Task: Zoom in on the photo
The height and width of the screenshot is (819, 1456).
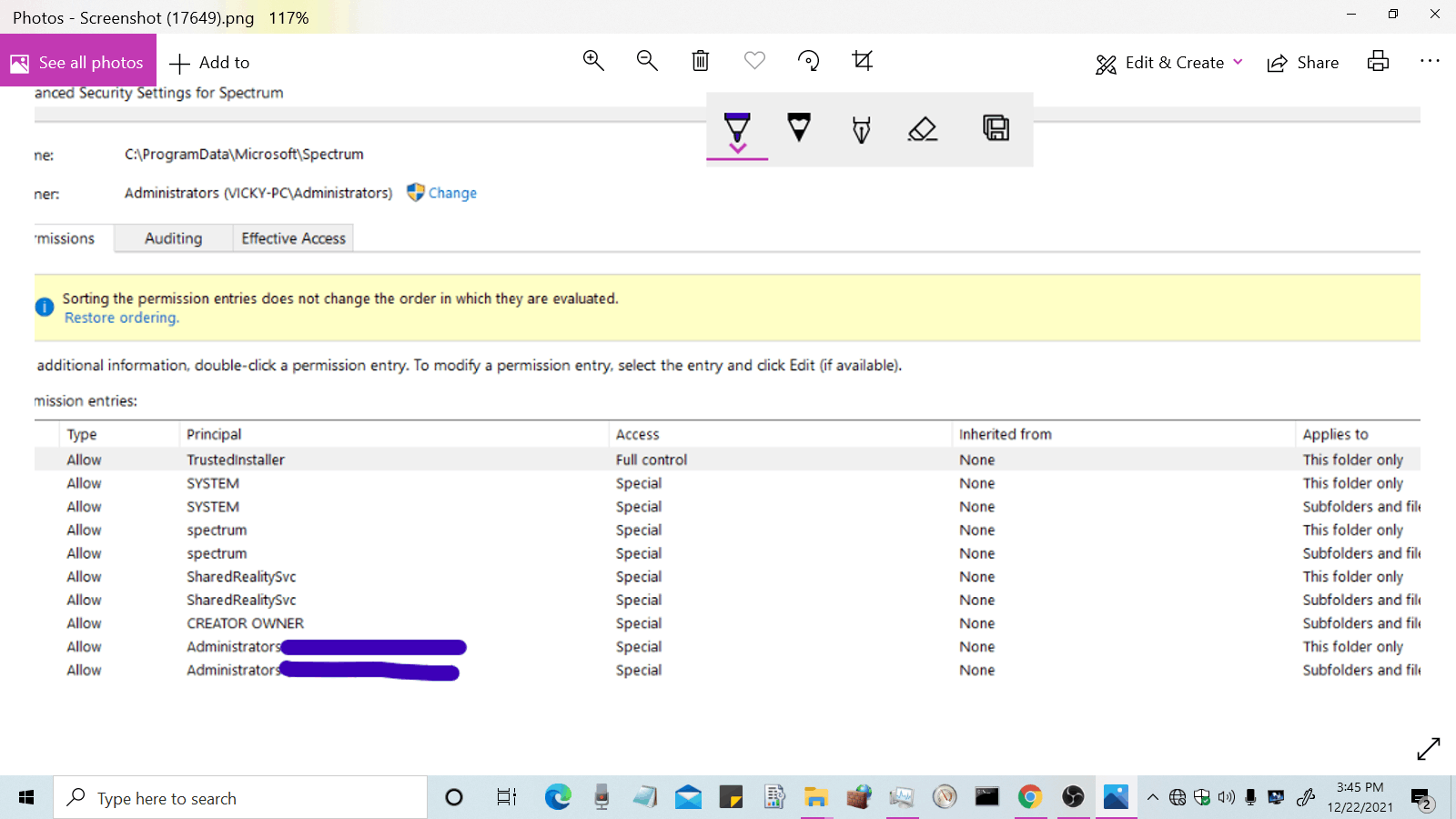Action: click(x=593, y=61)
